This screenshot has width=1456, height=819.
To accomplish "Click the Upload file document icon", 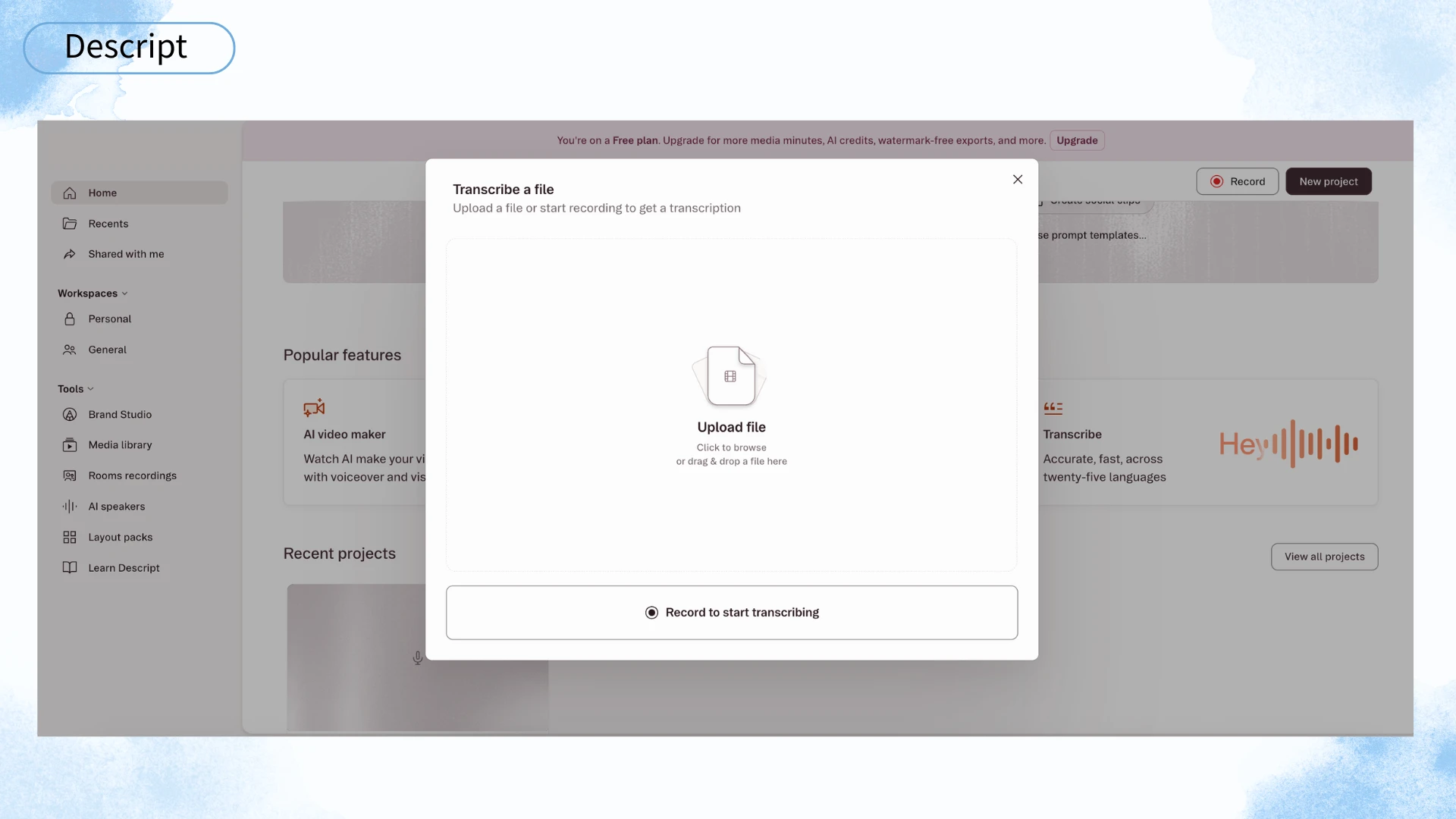I will 730,376.
